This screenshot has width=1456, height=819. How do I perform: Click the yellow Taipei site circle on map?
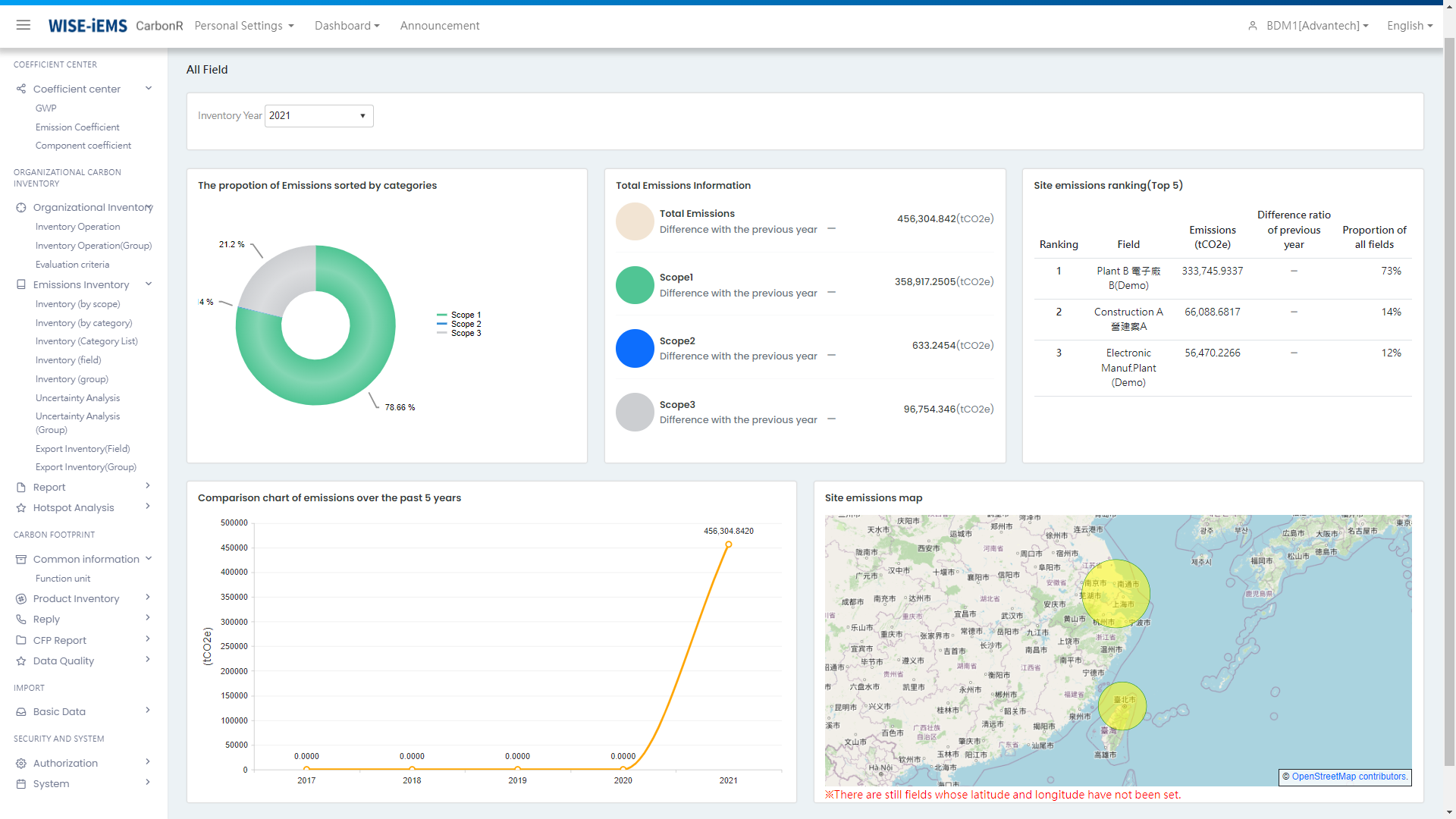1122,706
